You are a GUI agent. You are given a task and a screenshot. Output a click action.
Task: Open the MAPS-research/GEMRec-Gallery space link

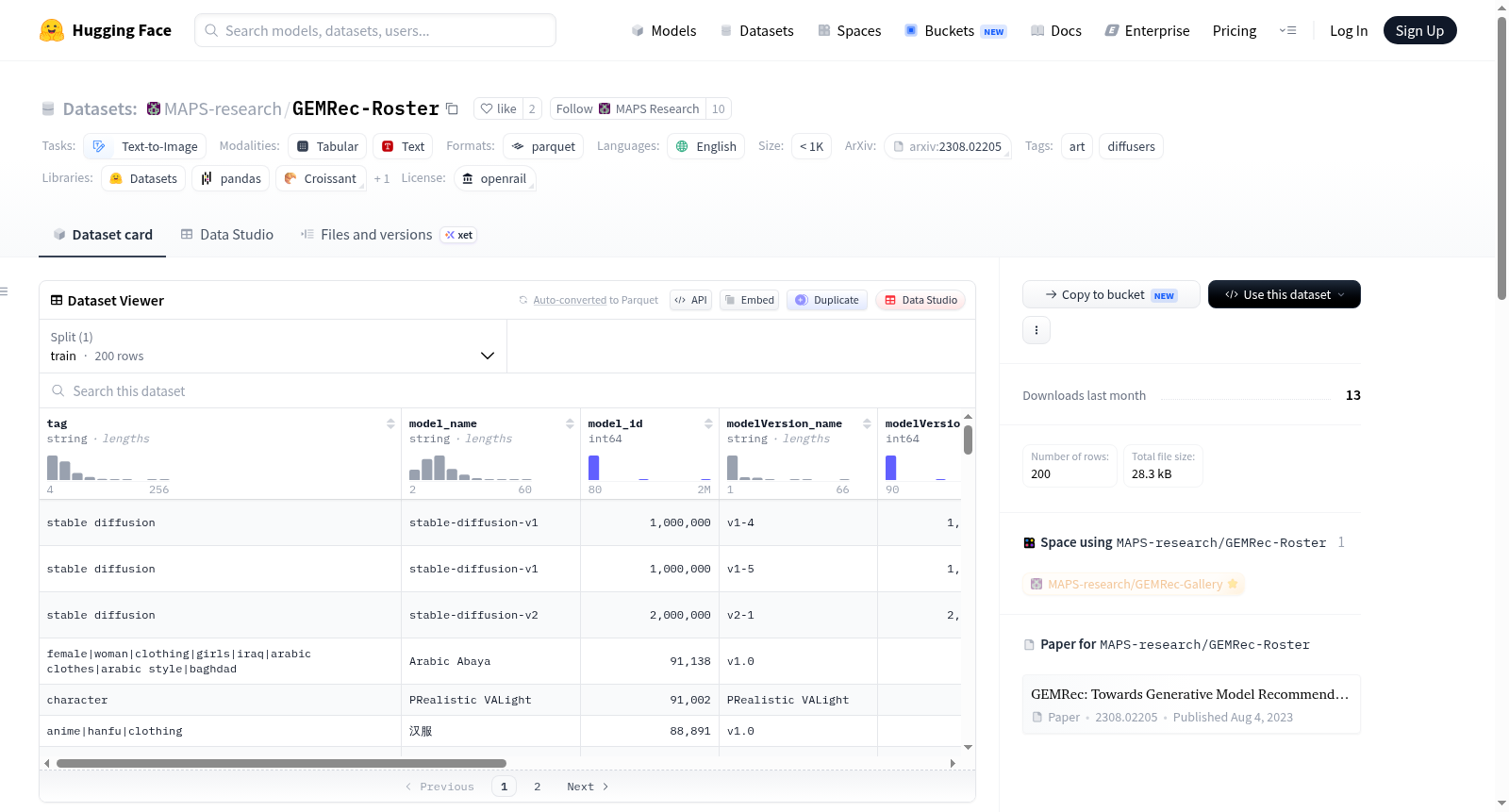(1134, 584)
